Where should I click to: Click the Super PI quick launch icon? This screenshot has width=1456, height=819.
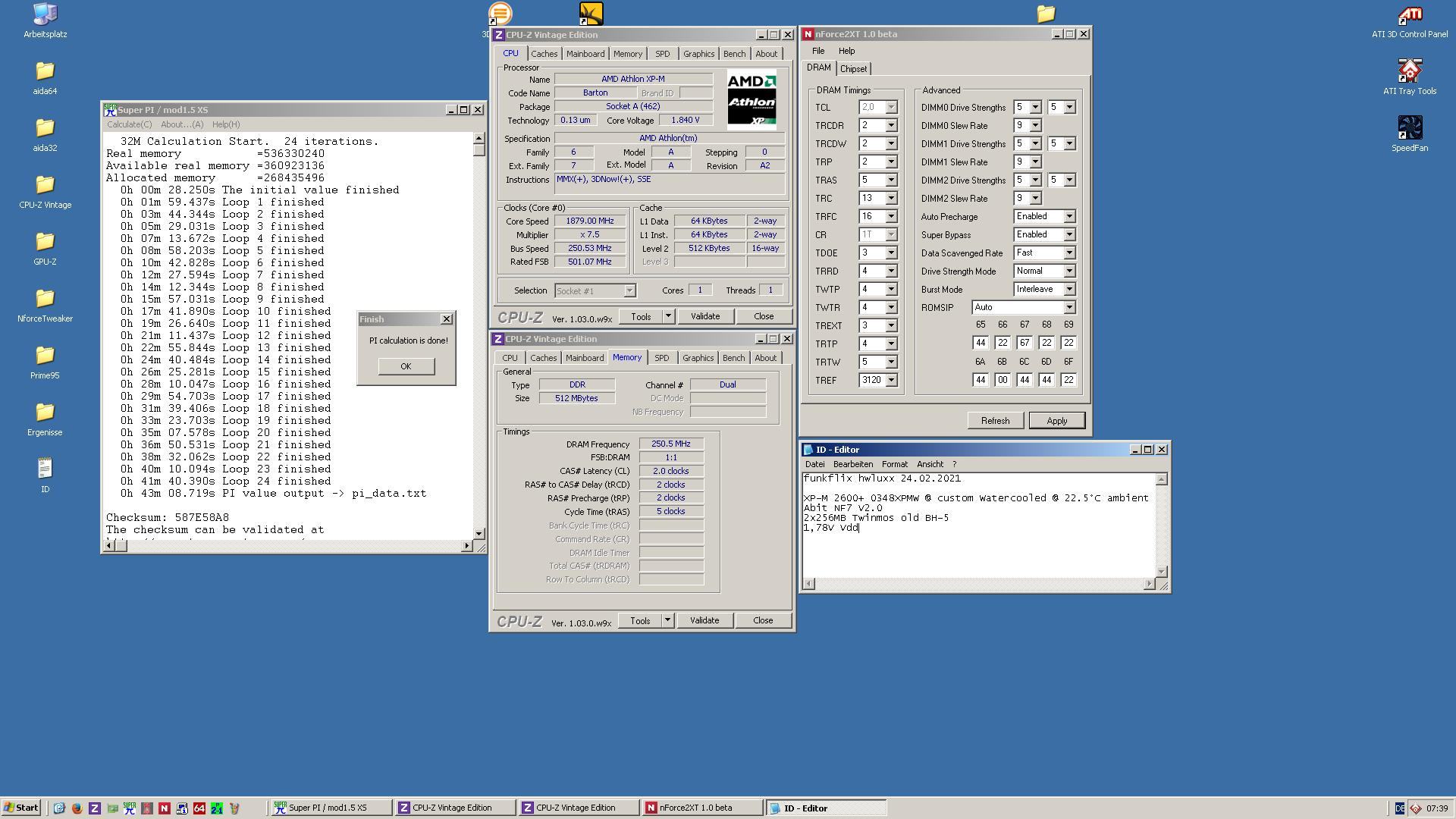129,808
